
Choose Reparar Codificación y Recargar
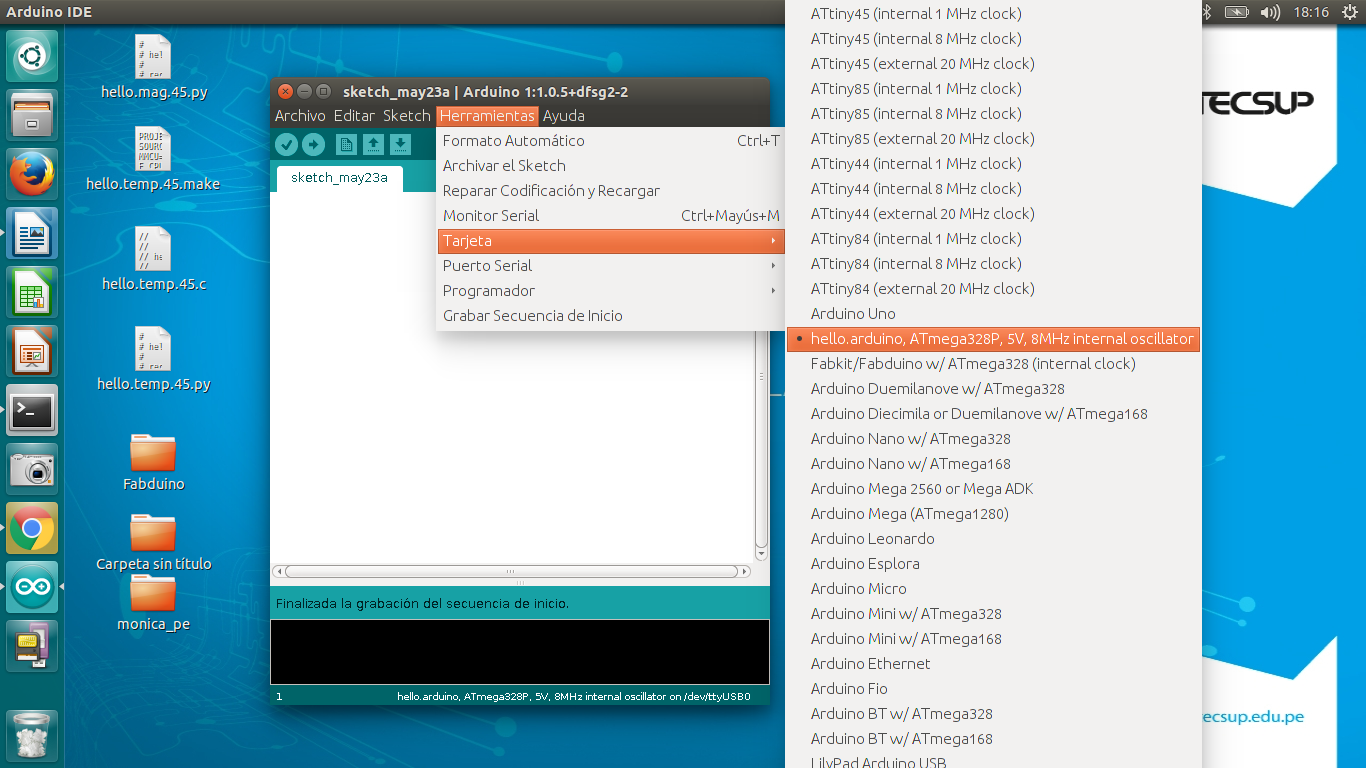[x=611, y=191]
